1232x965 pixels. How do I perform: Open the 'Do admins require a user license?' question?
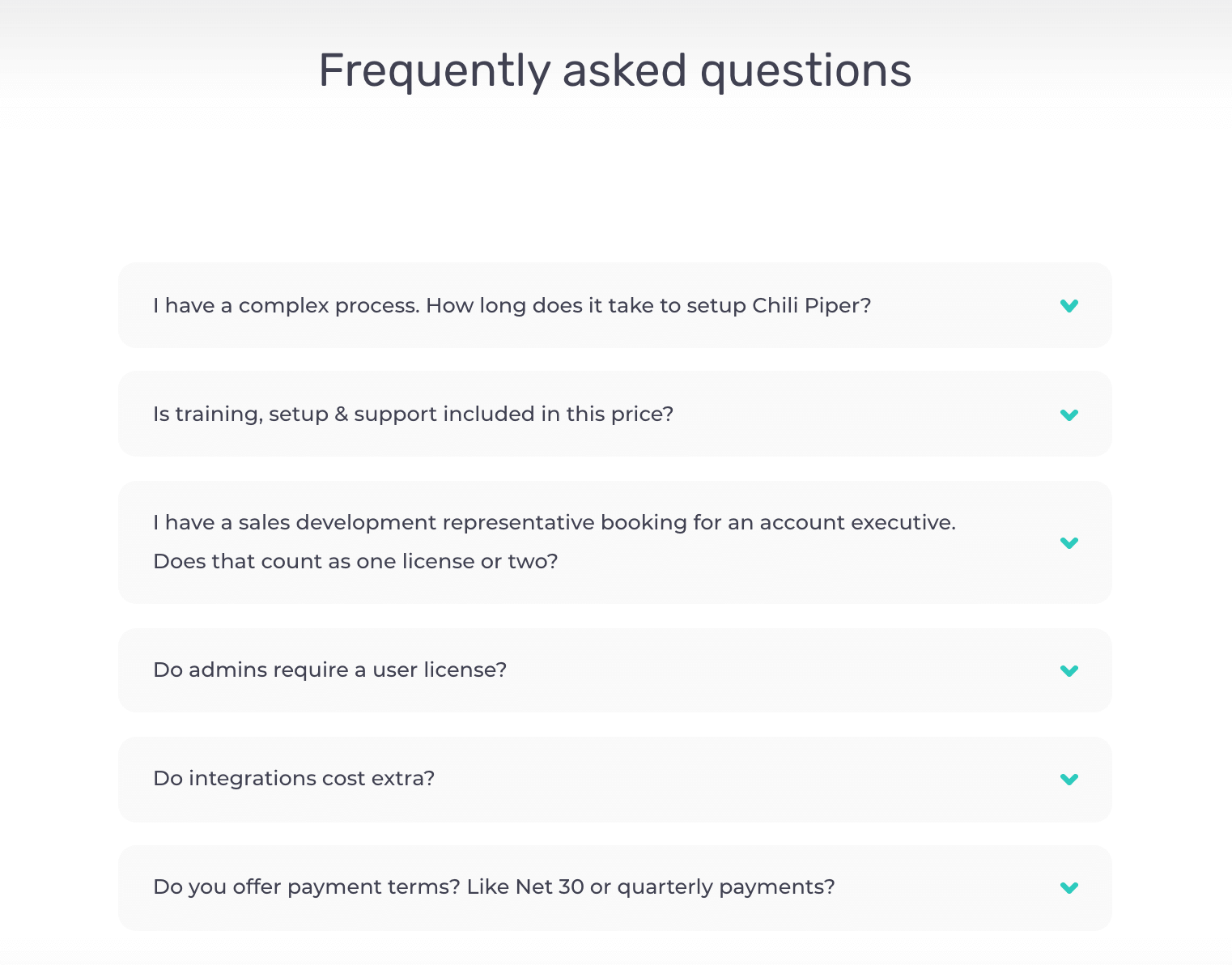point(329,670)
